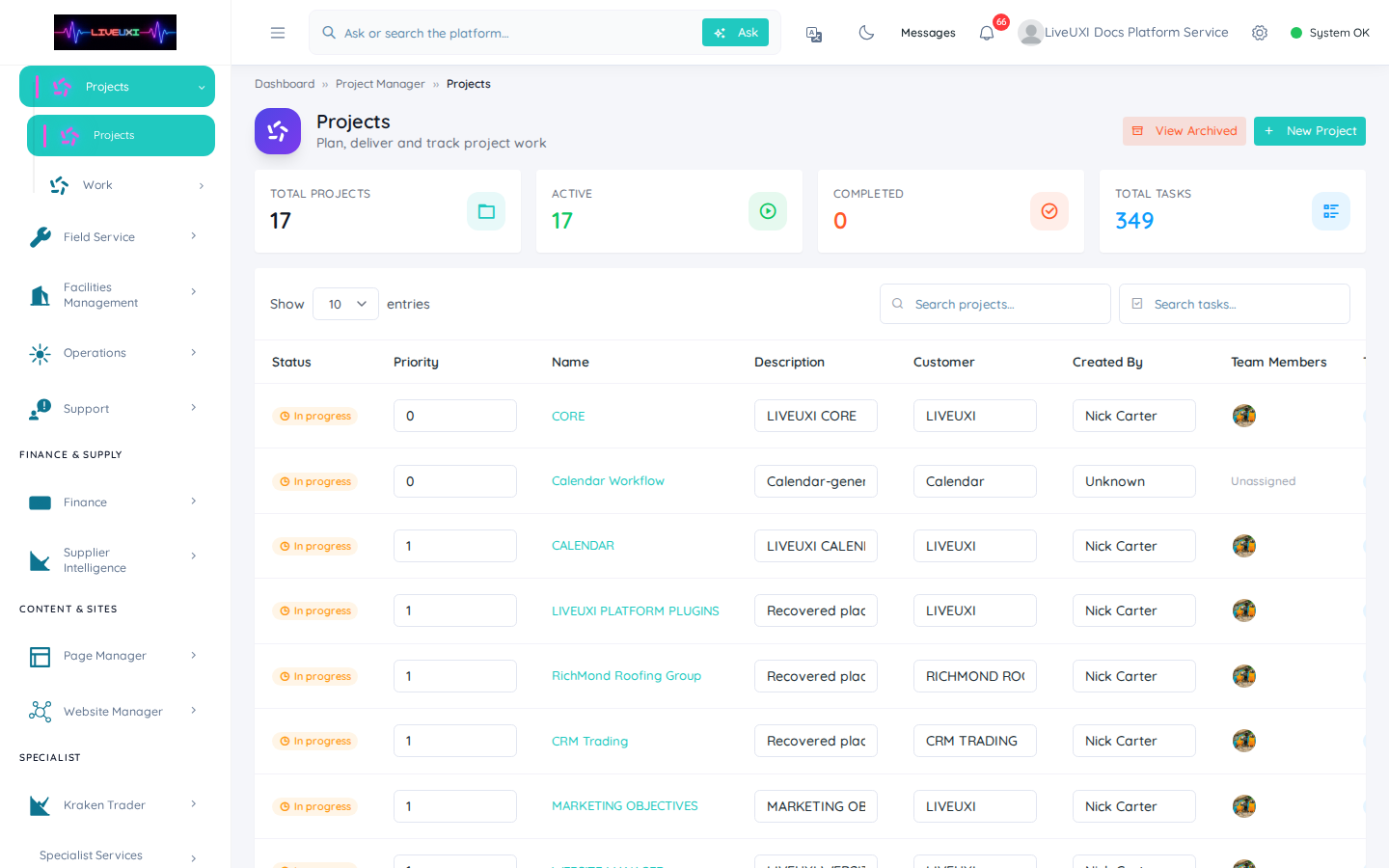Expand Supplier Intelligence chevron
Image resolution: width=1389 pixels, height=868 pixels.
194,556
